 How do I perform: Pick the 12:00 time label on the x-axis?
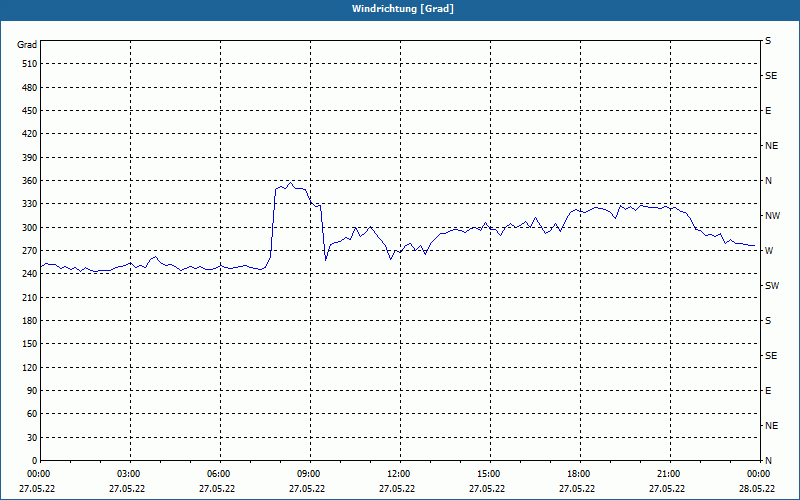tap(399, 473)
